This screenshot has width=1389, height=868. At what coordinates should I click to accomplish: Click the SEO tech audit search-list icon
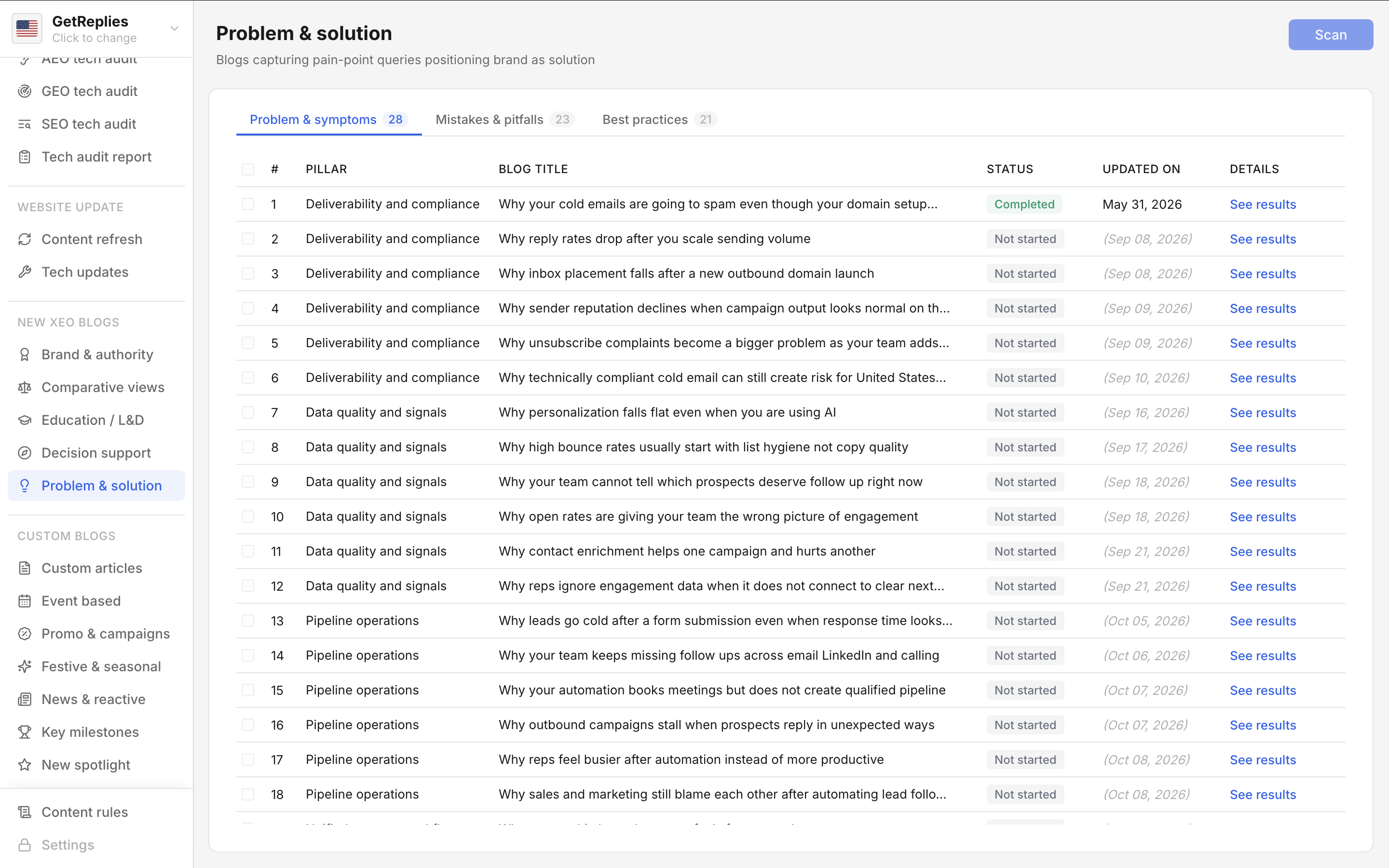(25, 124)
